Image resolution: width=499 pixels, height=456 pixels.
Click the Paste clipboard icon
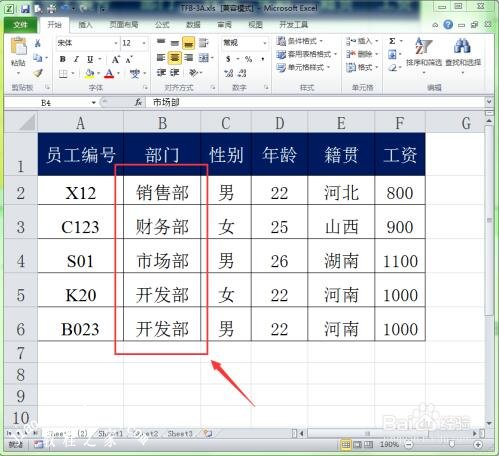click(18, 47)
